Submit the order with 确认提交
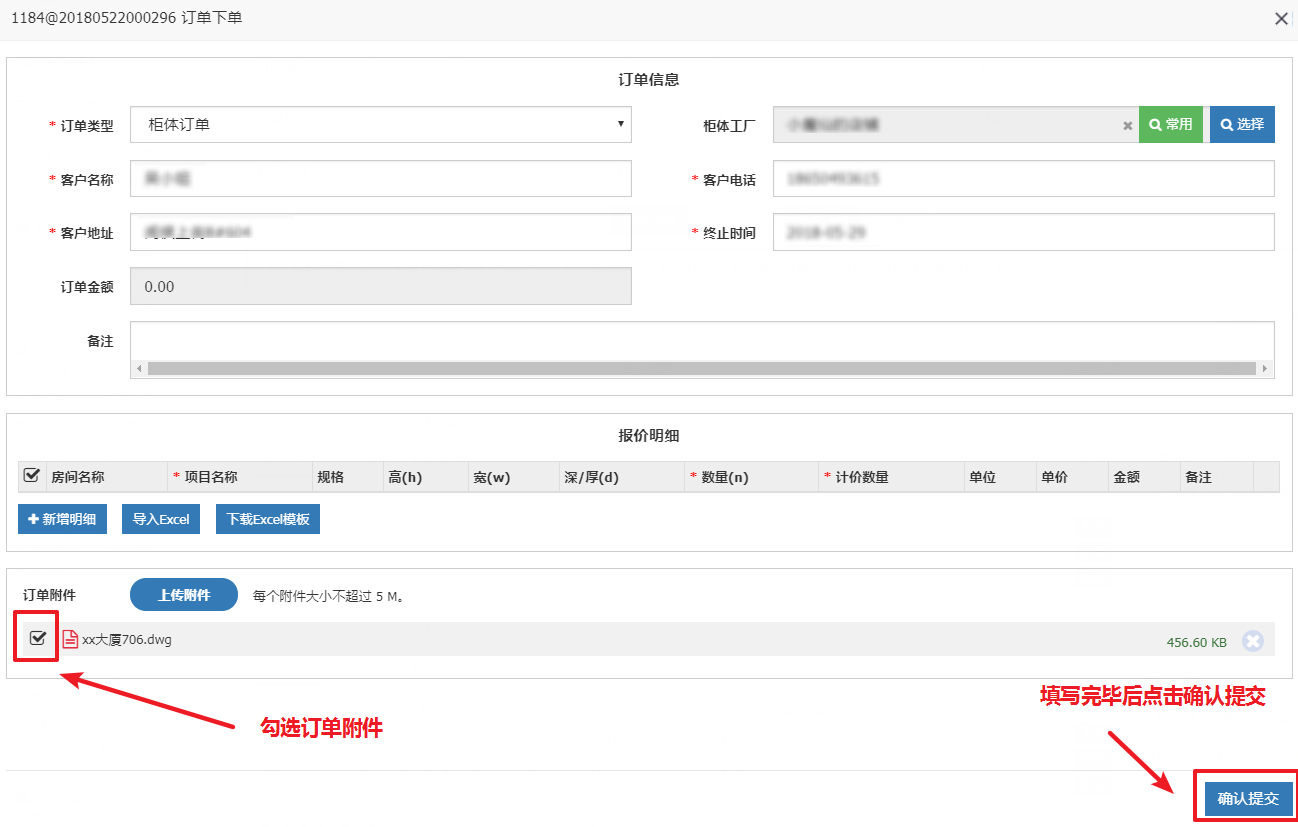Screen dimensions: 1298x827 click(x=1248, y=799)
